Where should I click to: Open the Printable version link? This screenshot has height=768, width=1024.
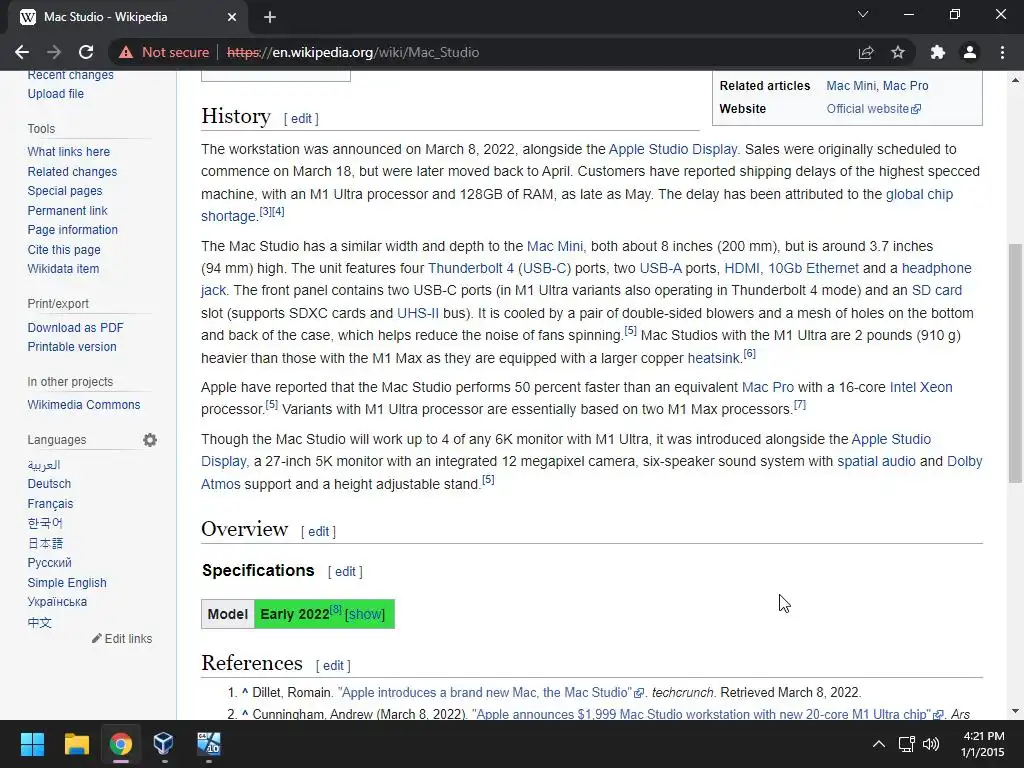point(72,347)
